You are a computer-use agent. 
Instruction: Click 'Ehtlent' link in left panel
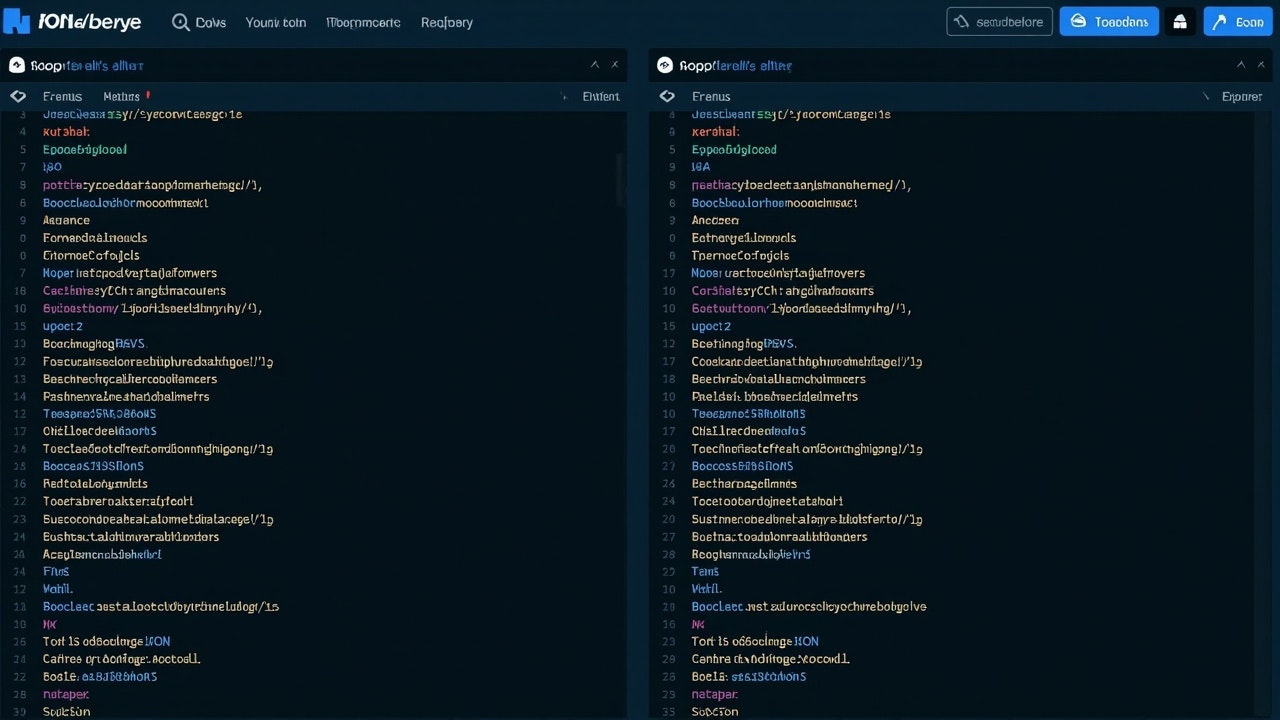tap(601, 97)
